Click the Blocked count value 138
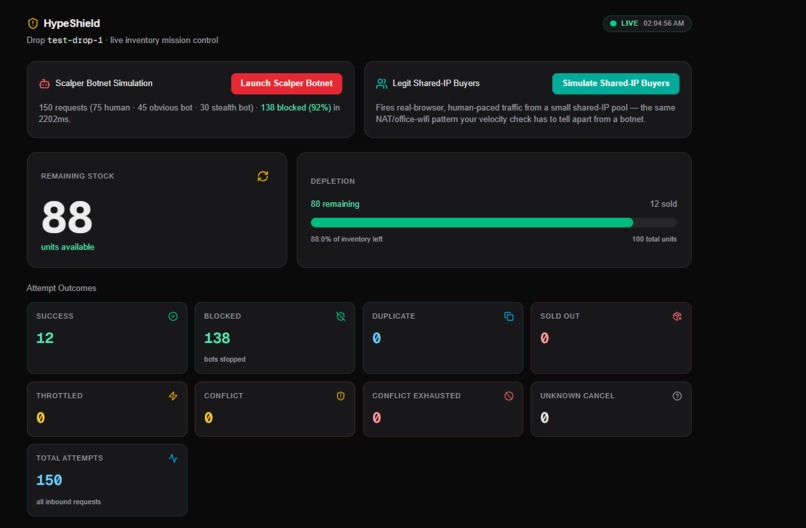Viewport: 806px width, 528px height. (x=217, y=338)
